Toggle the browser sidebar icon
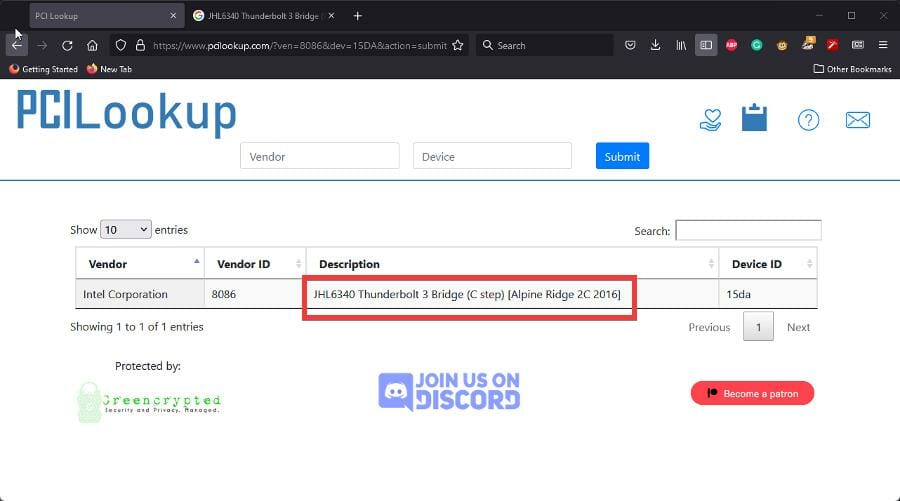 (x=706, y=45)
